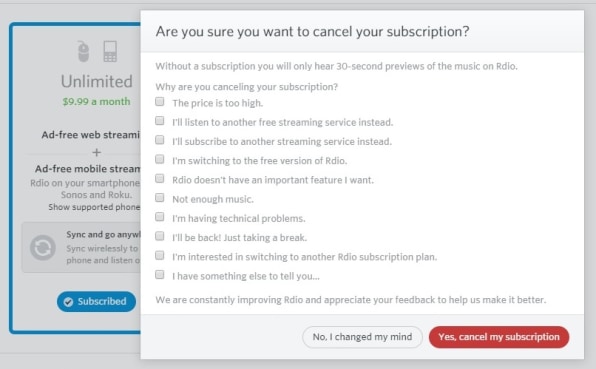Click the 'Sync and go anywhere' panel

pos(81,247)
